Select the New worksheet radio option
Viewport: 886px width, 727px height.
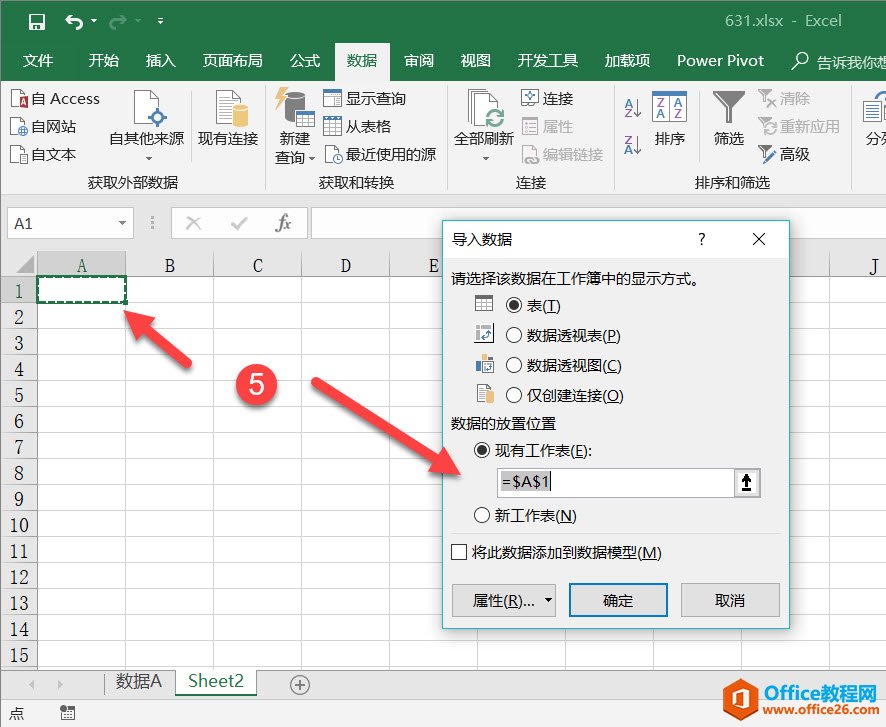pos(483,516)
